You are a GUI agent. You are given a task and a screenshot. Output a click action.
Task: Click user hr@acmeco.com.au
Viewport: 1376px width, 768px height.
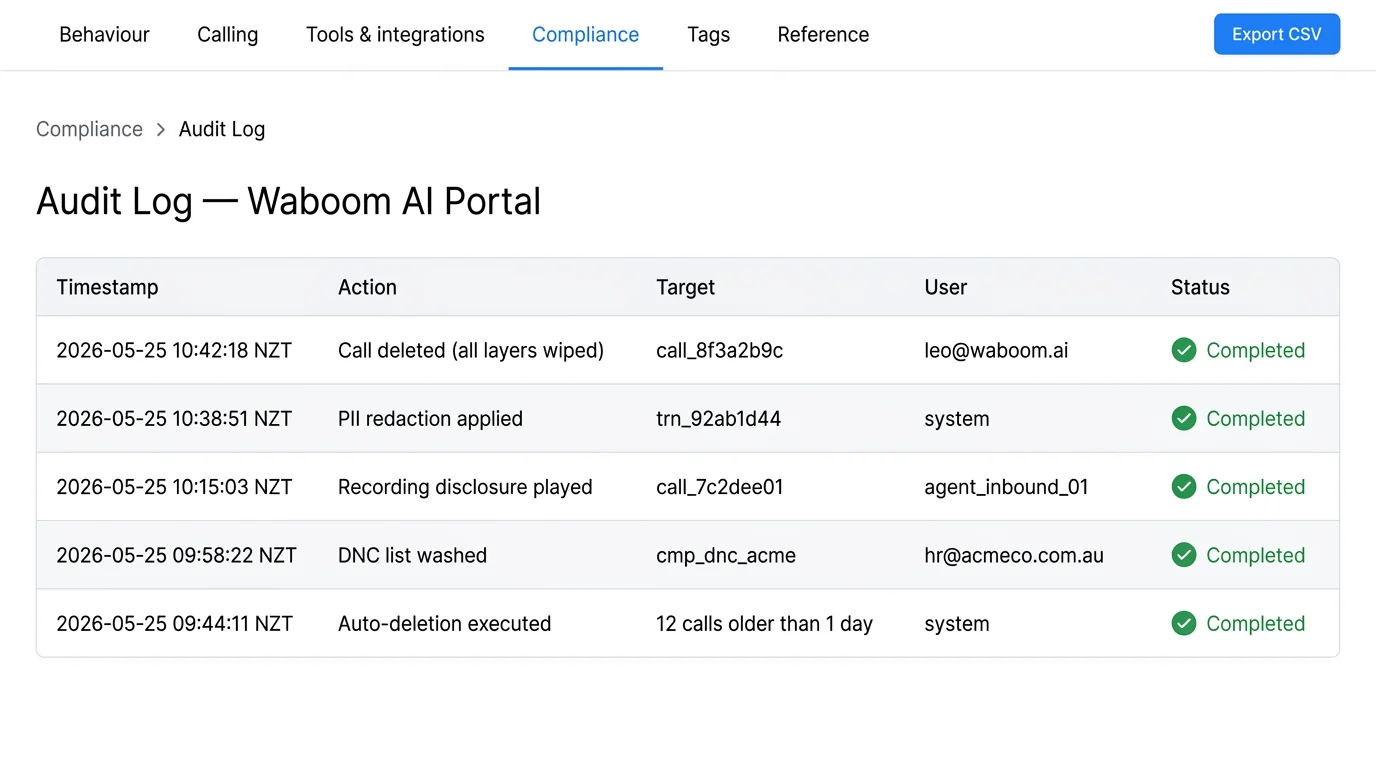click(x=1014, y=555)
